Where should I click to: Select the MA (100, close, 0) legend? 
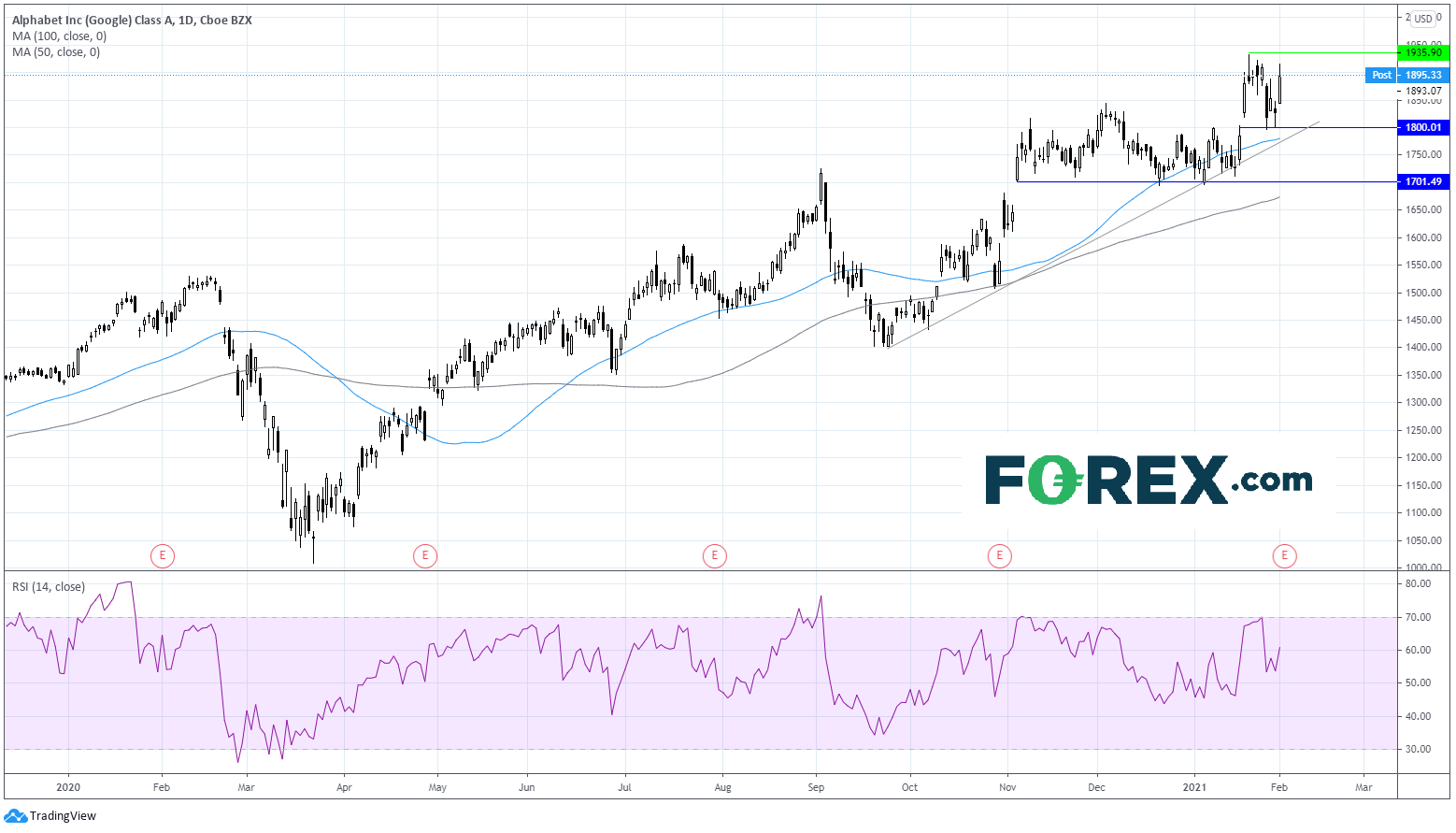(x=60, y=36)
